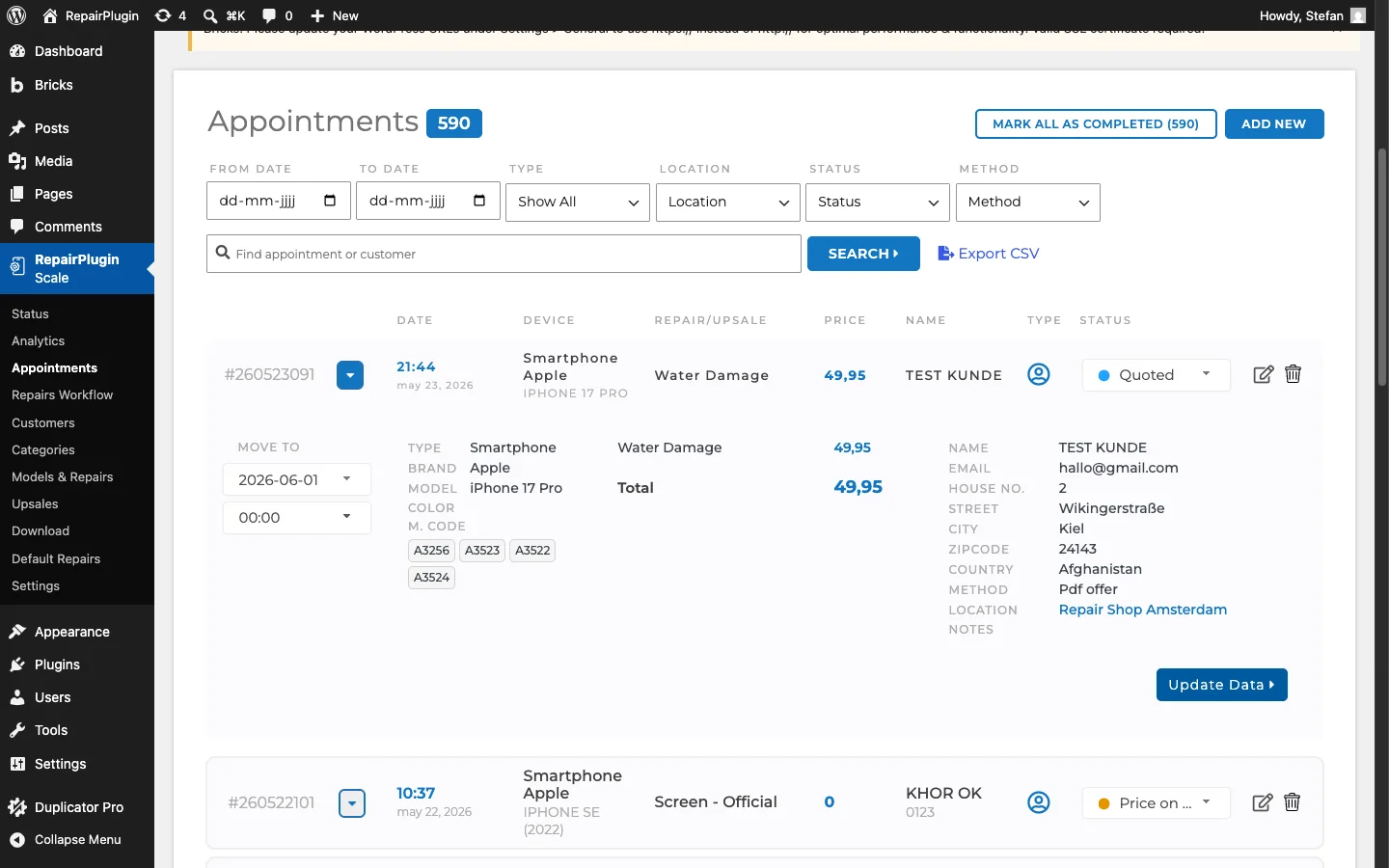Open the Customers submenu item
The height and width of the screenshot is (868, 1389).
point(43,423)
